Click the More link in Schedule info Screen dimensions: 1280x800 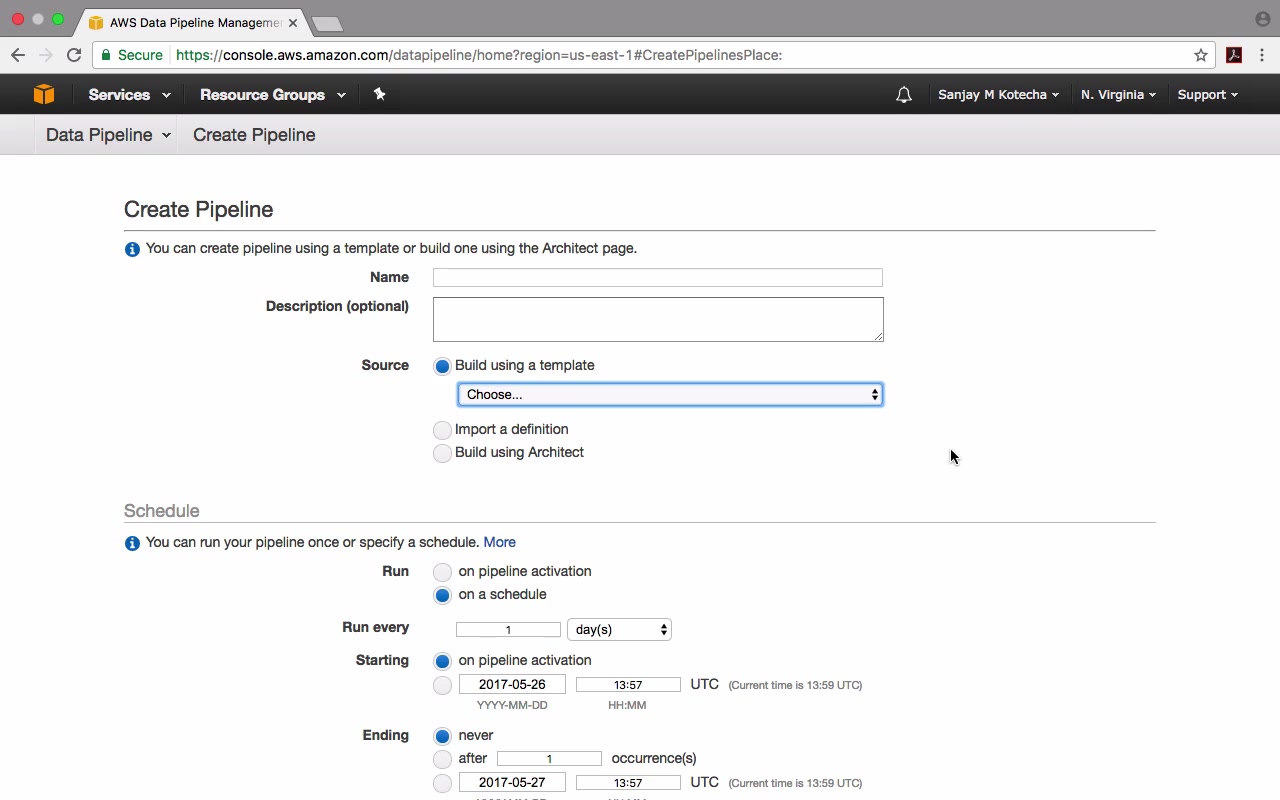pyautogui.click(x=499, y=542)
